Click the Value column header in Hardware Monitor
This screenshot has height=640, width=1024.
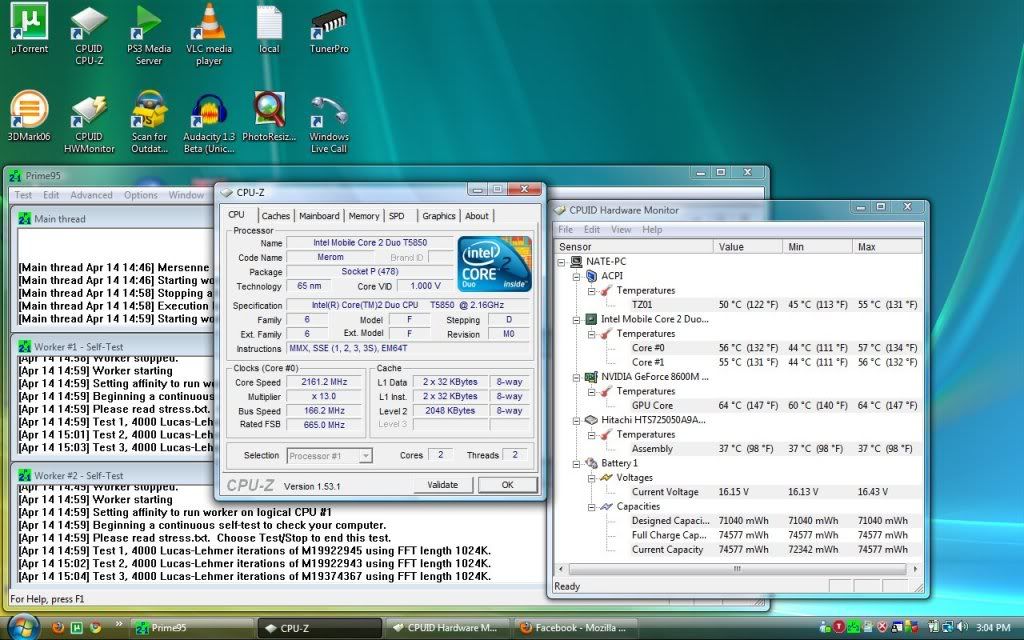point(748,247)
